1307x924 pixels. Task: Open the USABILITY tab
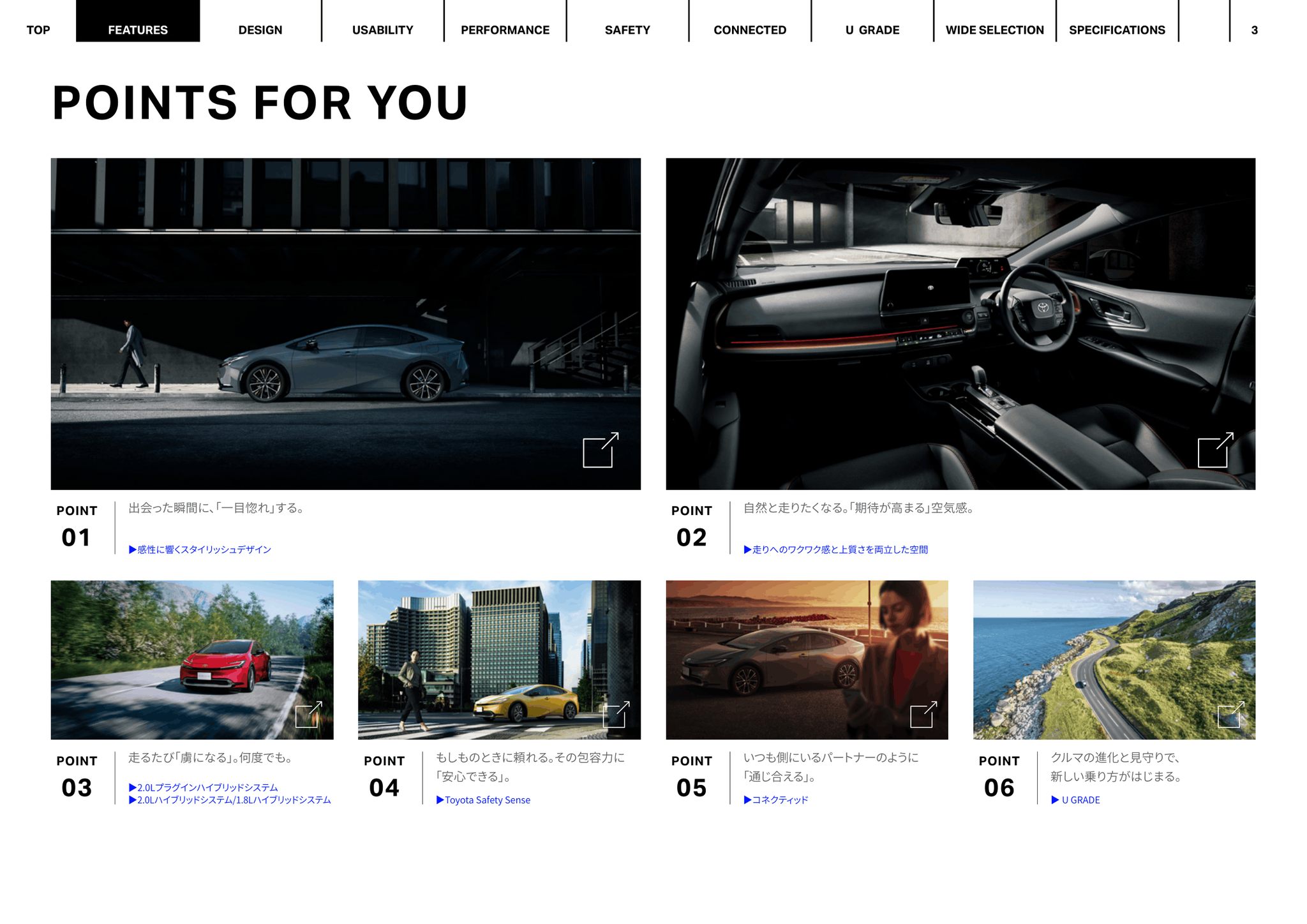(383, 30)
